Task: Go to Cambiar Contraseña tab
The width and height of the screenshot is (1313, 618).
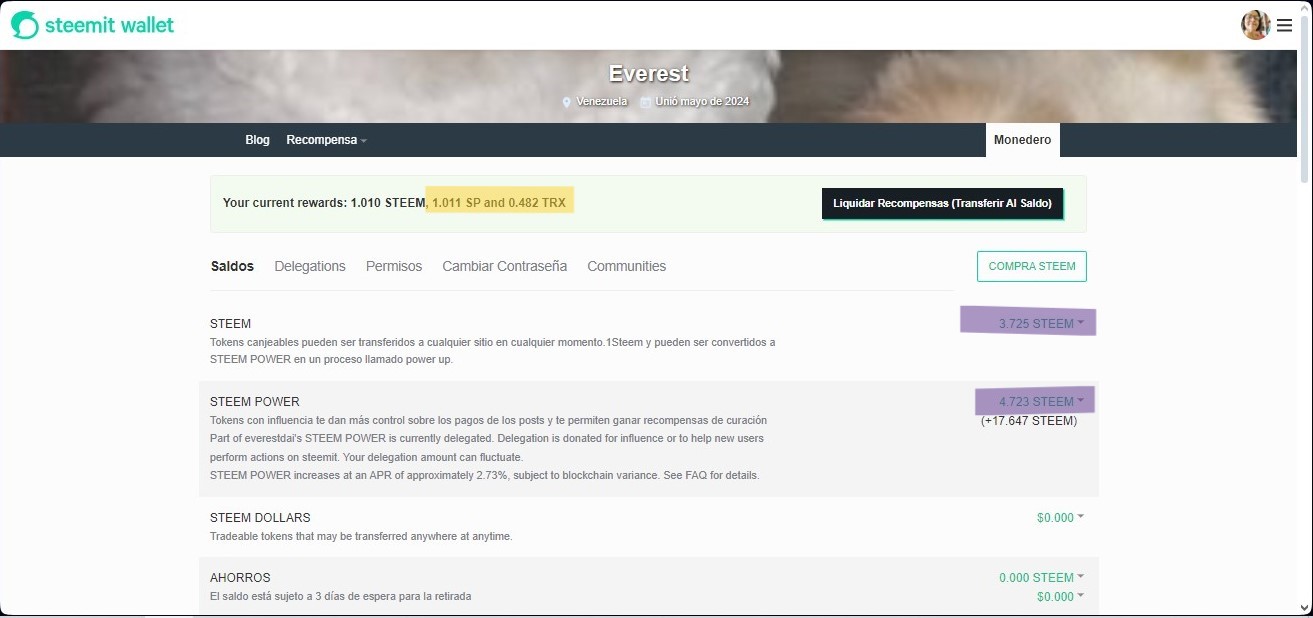Action: [x=505, y=266]
